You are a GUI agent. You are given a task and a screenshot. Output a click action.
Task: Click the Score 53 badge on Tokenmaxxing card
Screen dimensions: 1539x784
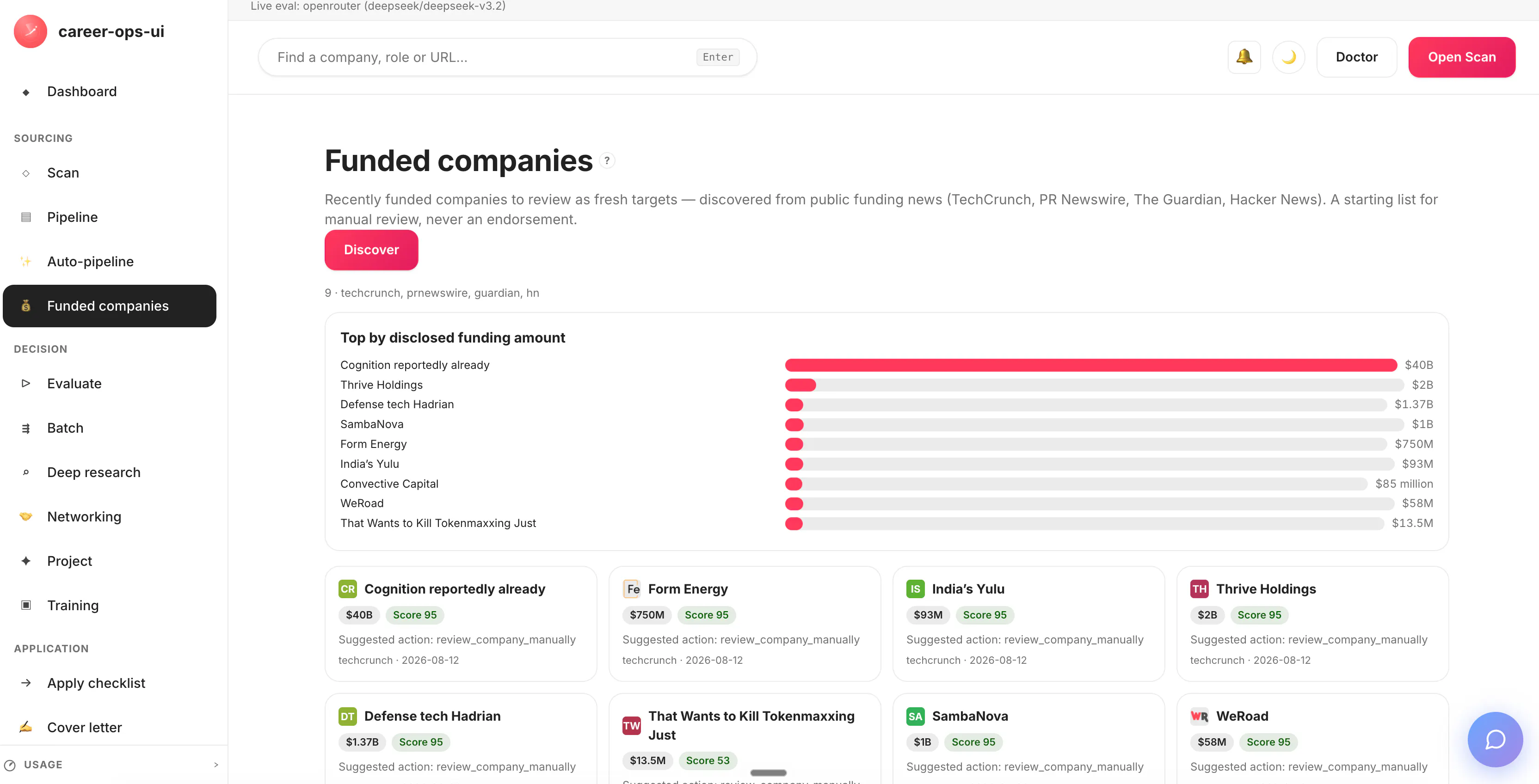(x=708, y=761)
